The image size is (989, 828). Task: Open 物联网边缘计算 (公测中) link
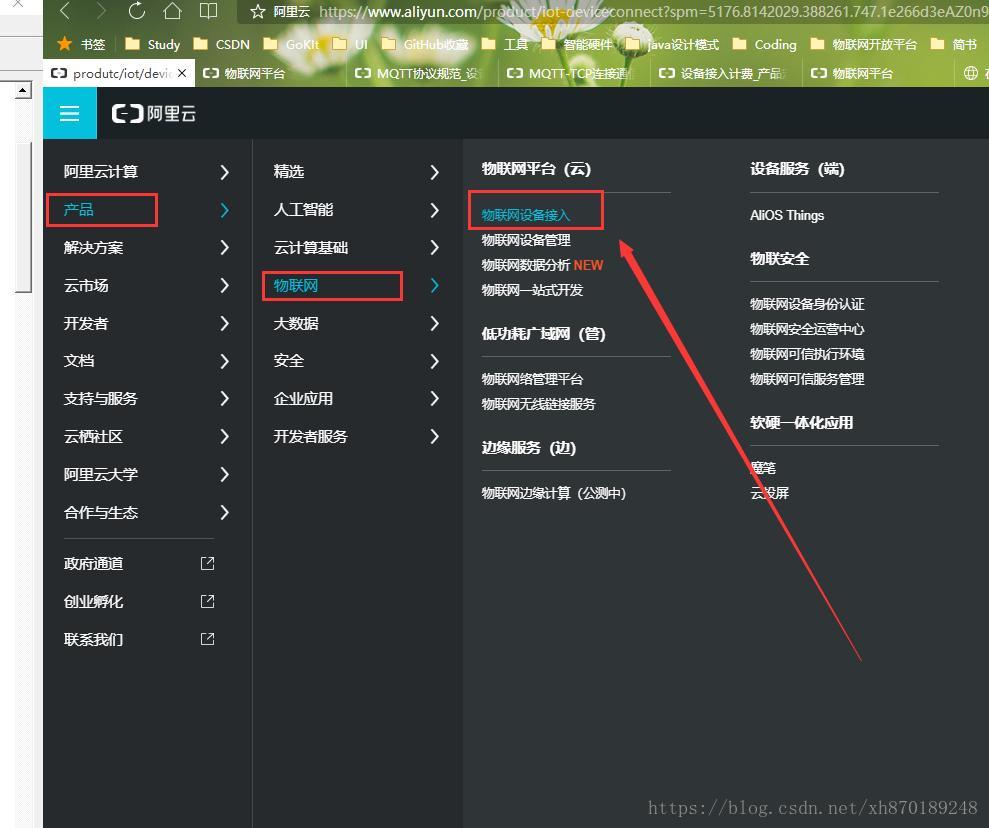553,493
